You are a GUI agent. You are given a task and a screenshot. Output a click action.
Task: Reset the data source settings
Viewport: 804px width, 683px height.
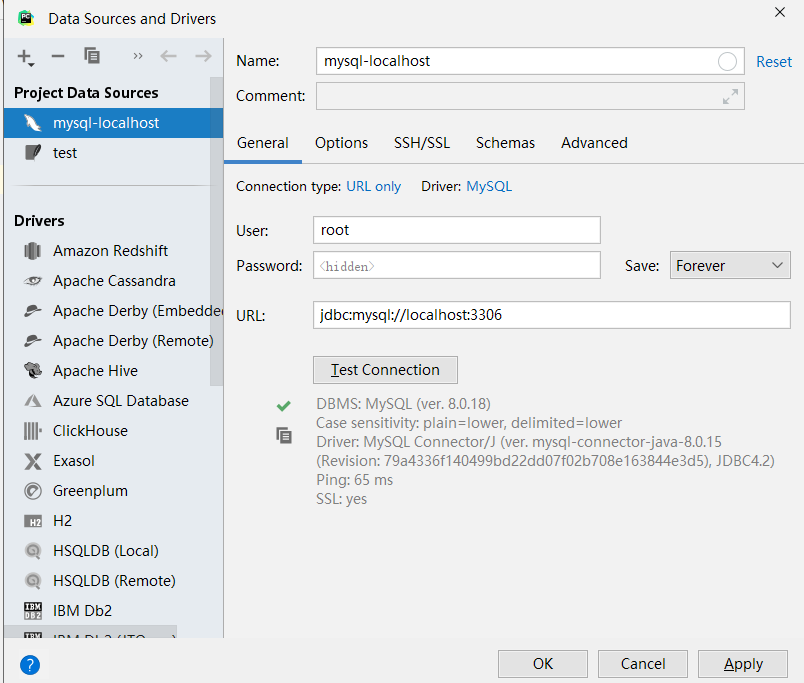773,61
